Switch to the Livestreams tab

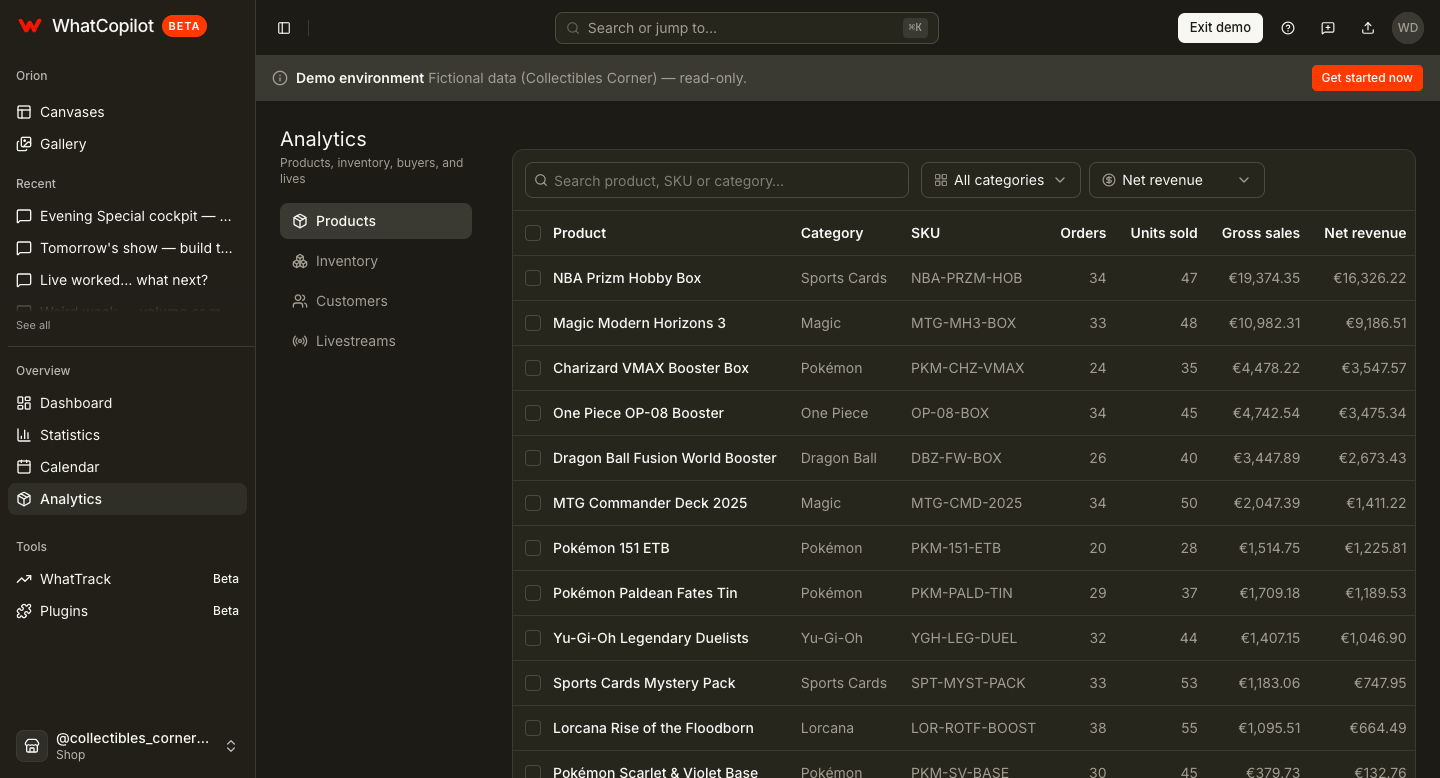pos(376,341)
